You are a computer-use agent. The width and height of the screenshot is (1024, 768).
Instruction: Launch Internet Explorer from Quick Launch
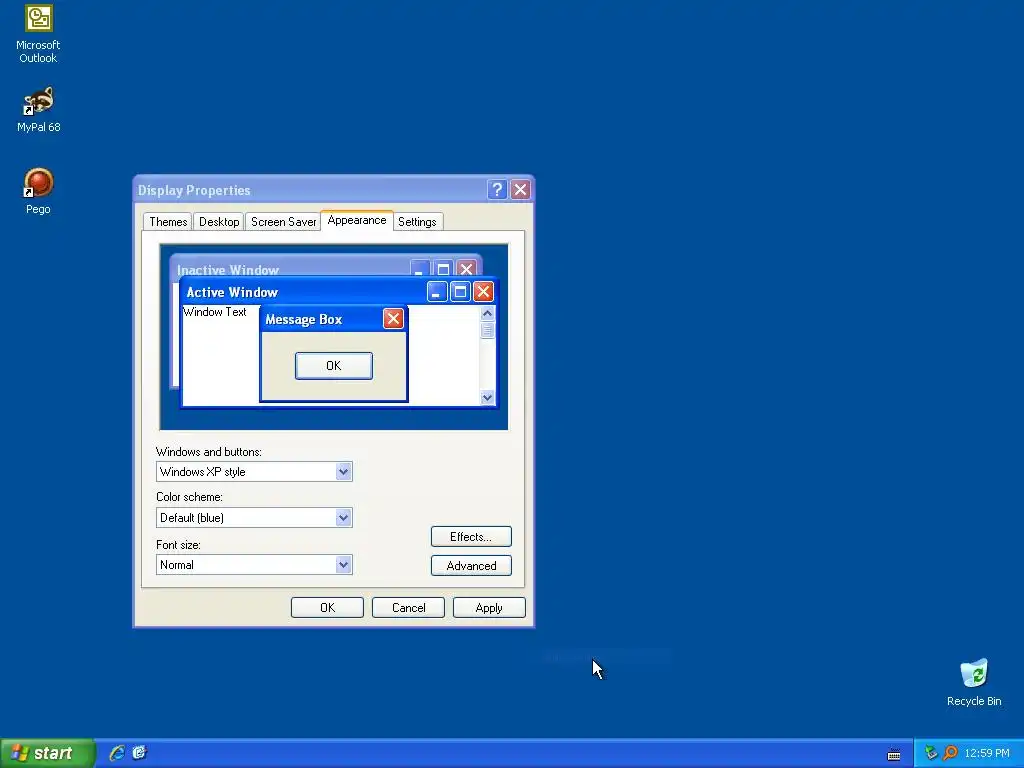[x=117, y=753]
